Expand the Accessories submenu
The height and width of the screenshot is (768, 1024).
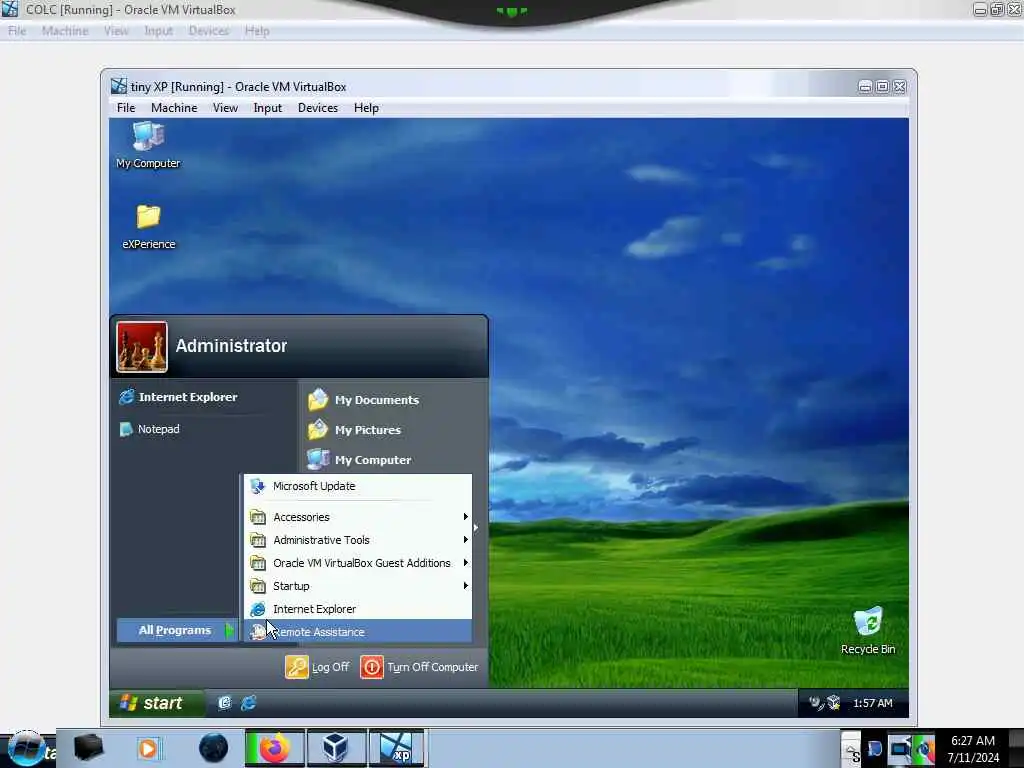point(358,517)
